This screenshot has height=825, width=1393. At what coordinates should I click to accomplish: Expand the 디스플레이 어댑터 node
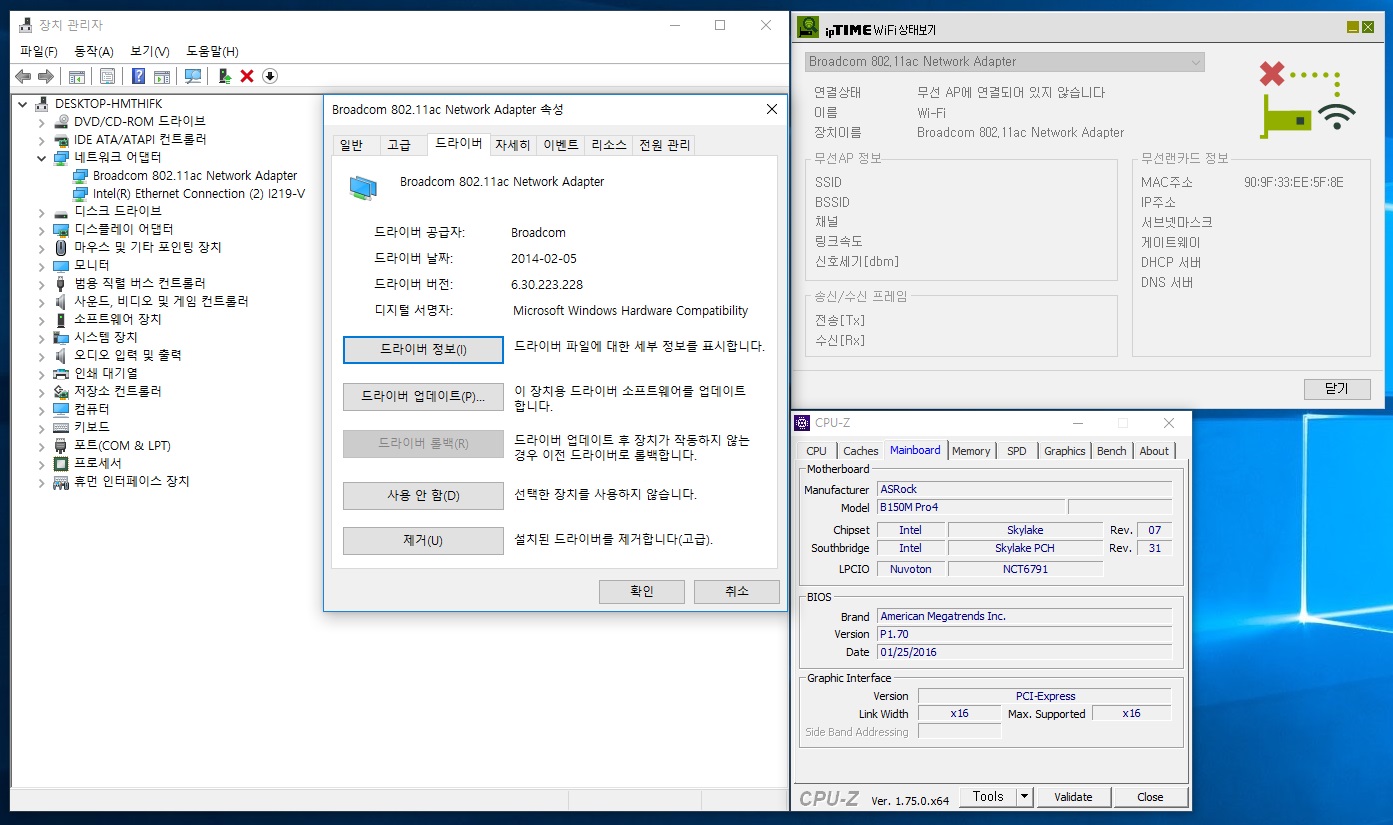[42, 230]
